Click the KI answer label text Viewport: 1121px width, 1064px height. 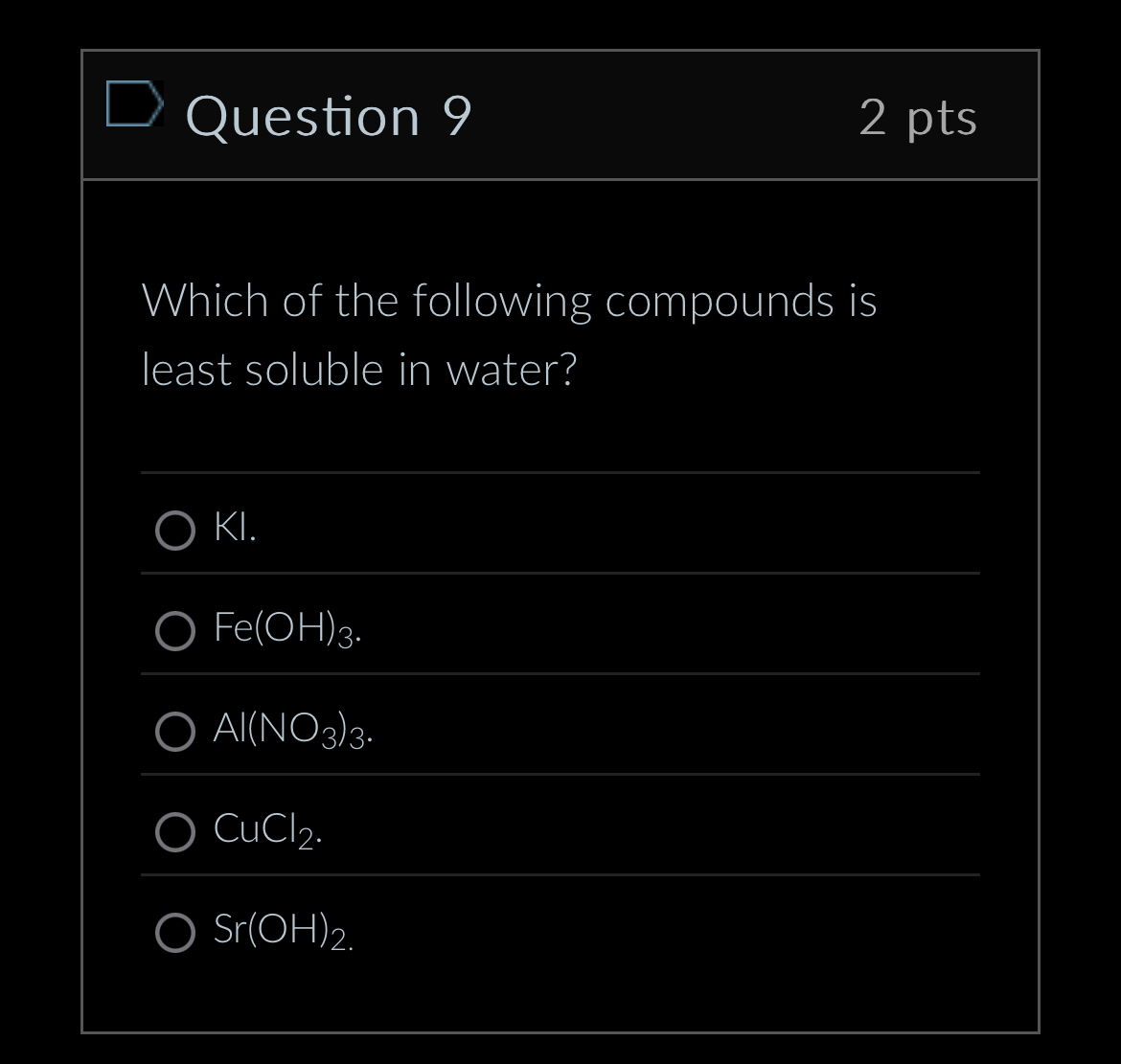click(233, 528)
